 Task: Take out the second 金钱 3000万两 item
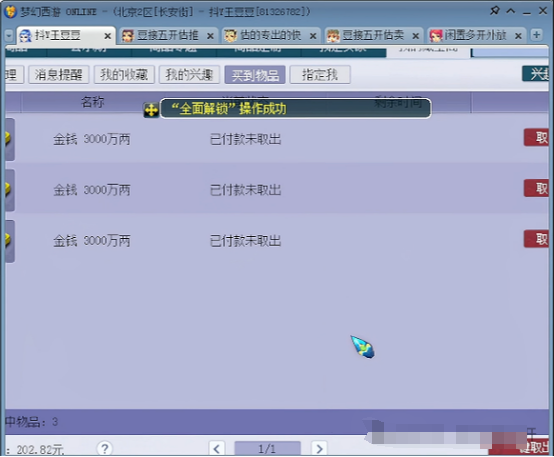[536, 188]
